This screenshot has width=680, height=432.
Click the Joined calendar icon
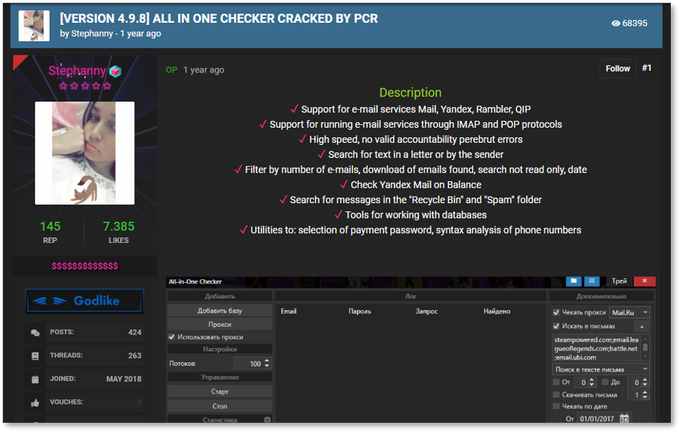coord(36,379)
